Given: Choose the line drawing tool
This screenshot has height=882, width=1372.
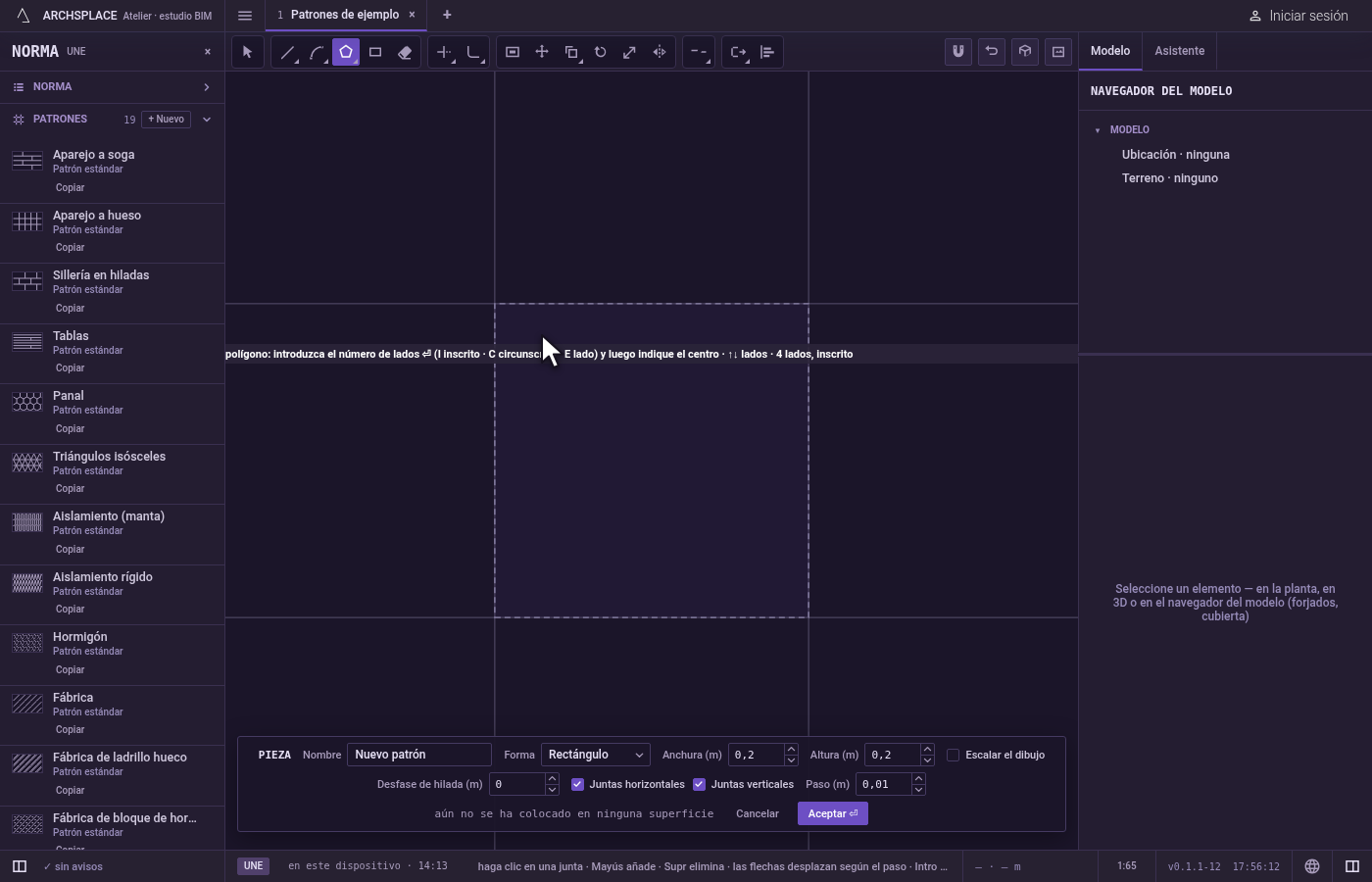Looking at the screenshot, I should (x=287, y=52).
